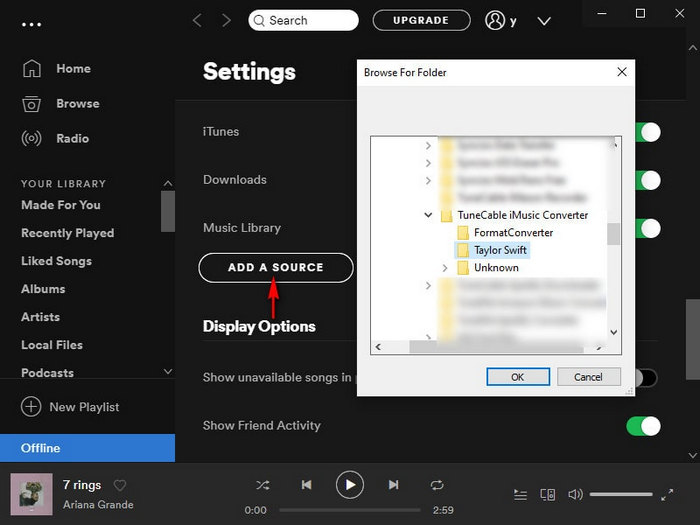Open Made For You in library
The image size is (700, 525).
[x=61, y=205]
